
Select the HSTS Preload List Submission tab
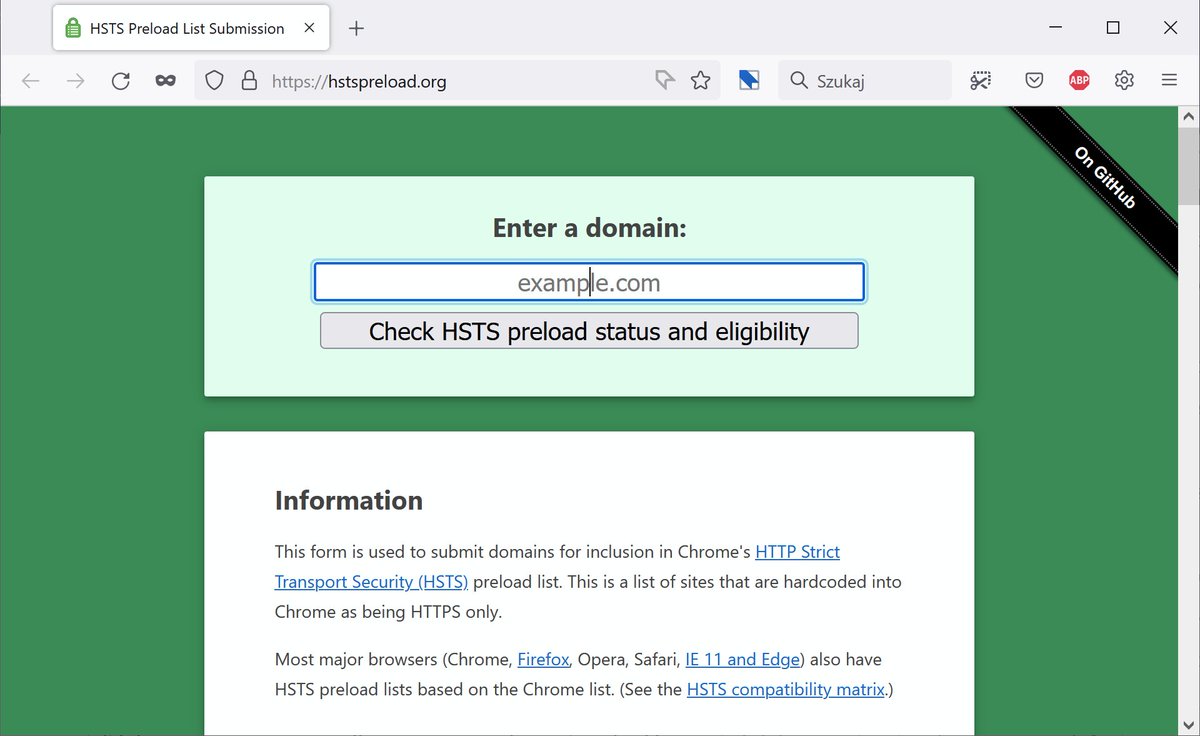coord(191,28)
